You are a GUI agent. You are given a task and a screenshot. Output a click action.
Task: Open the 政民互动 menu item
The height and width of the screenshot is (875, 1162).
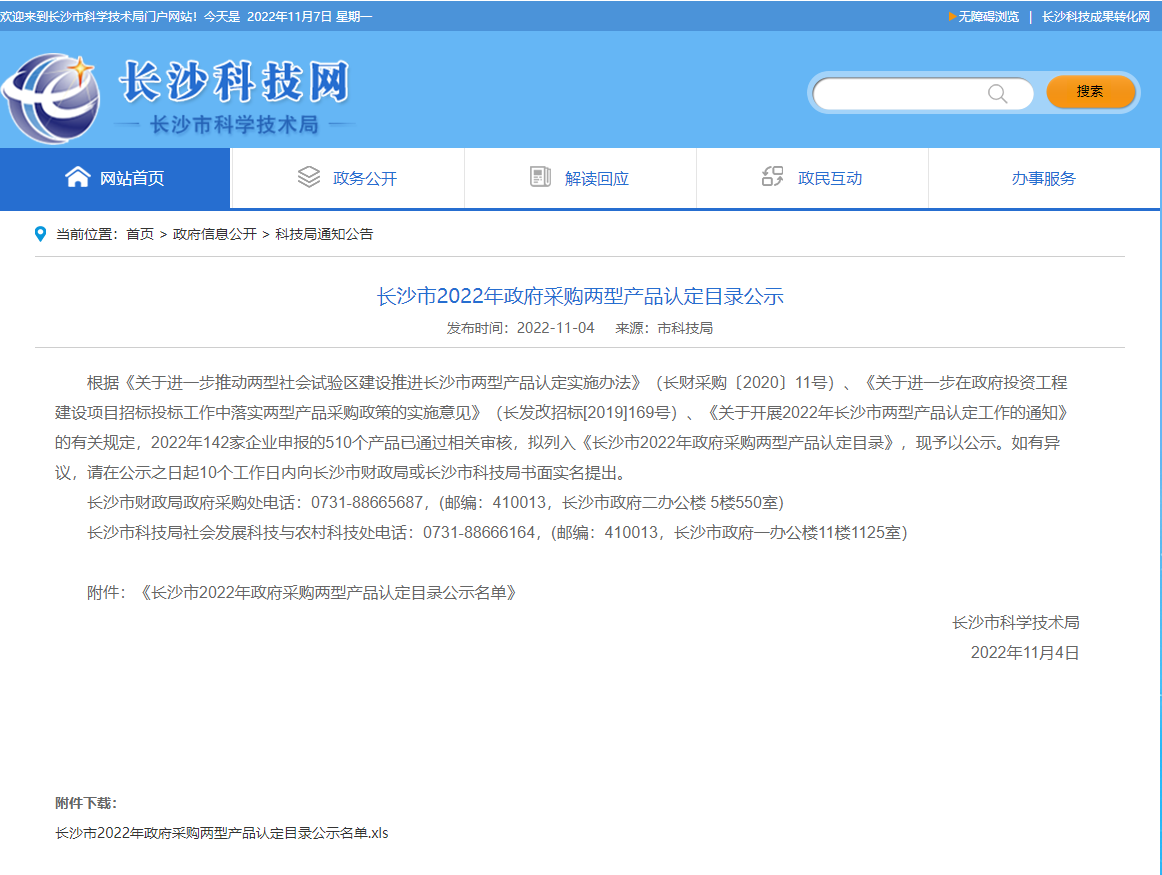tap(812, 178)
